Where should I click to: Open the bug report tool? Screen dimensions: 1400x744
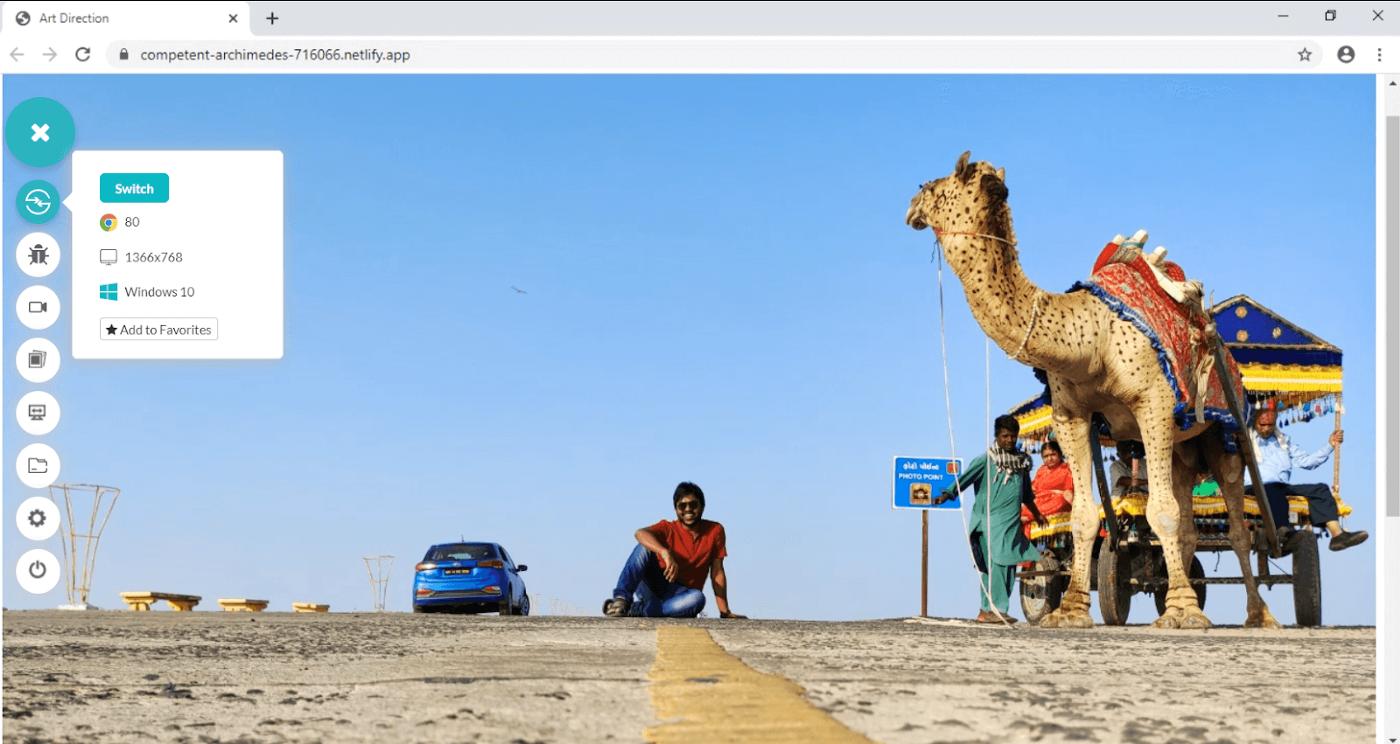38,255
